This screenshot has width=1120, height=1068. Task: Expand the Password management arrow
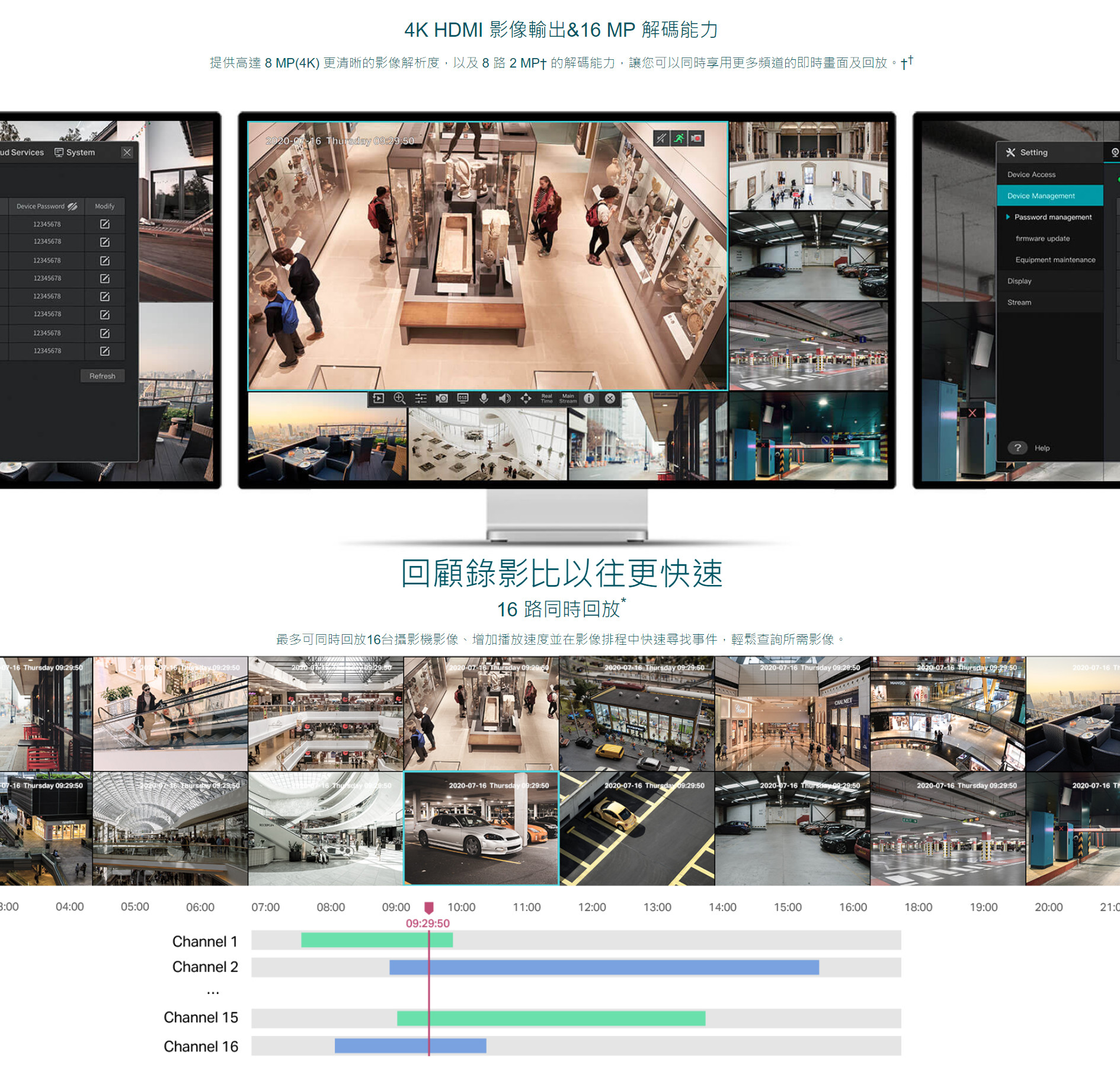tap(1008, 217)
